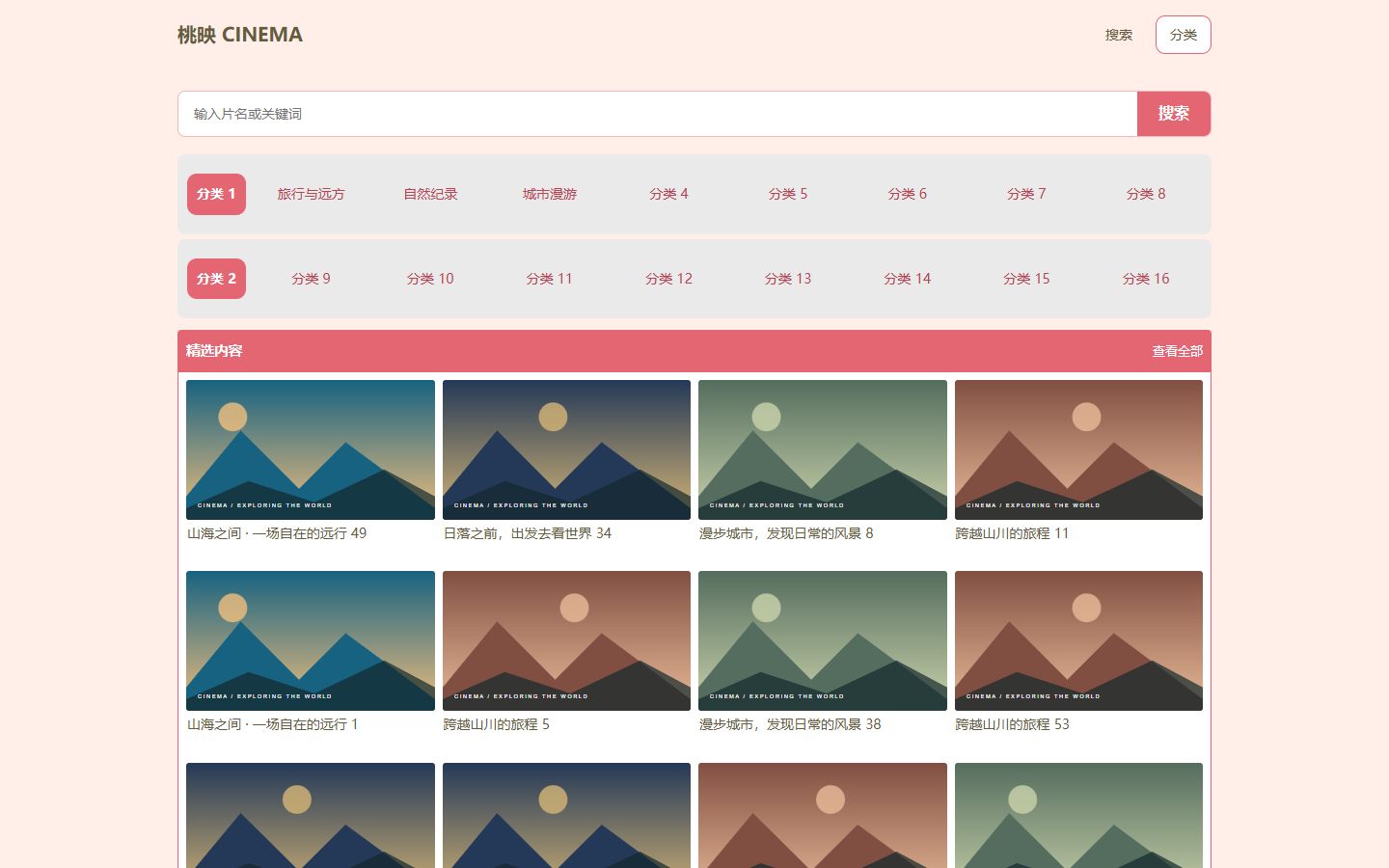Choose the 旅行与远方 category
The height and width of the screenshot is (868, 1389).
[x=311, y=194]
